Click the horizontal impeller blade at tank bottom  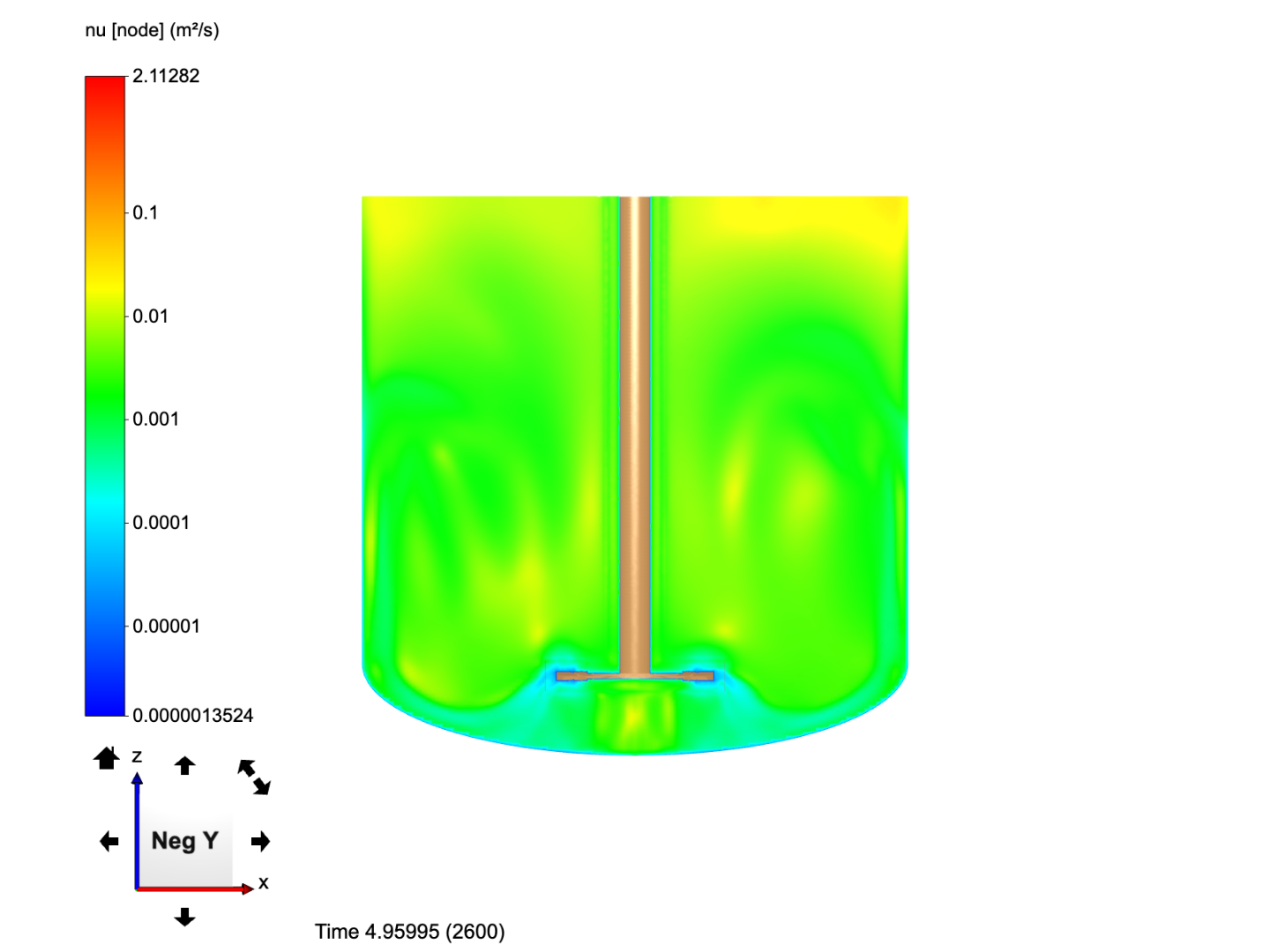[635, 676]
